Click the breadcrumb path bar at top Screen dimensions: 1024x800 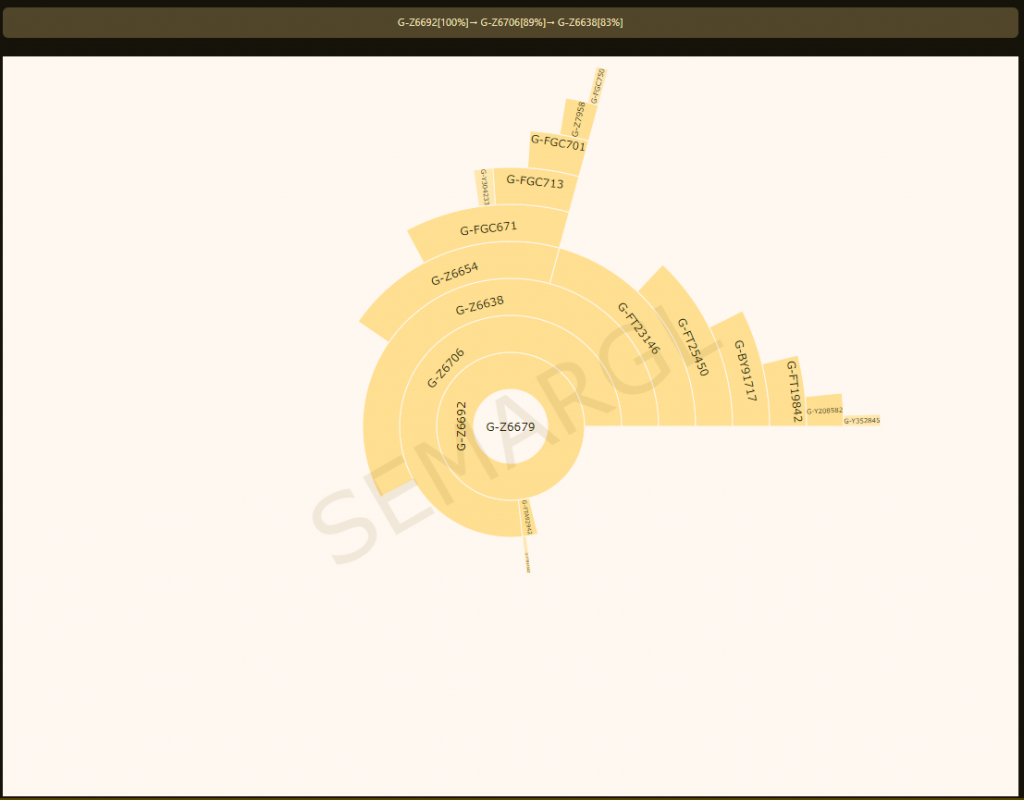point(510,22)
